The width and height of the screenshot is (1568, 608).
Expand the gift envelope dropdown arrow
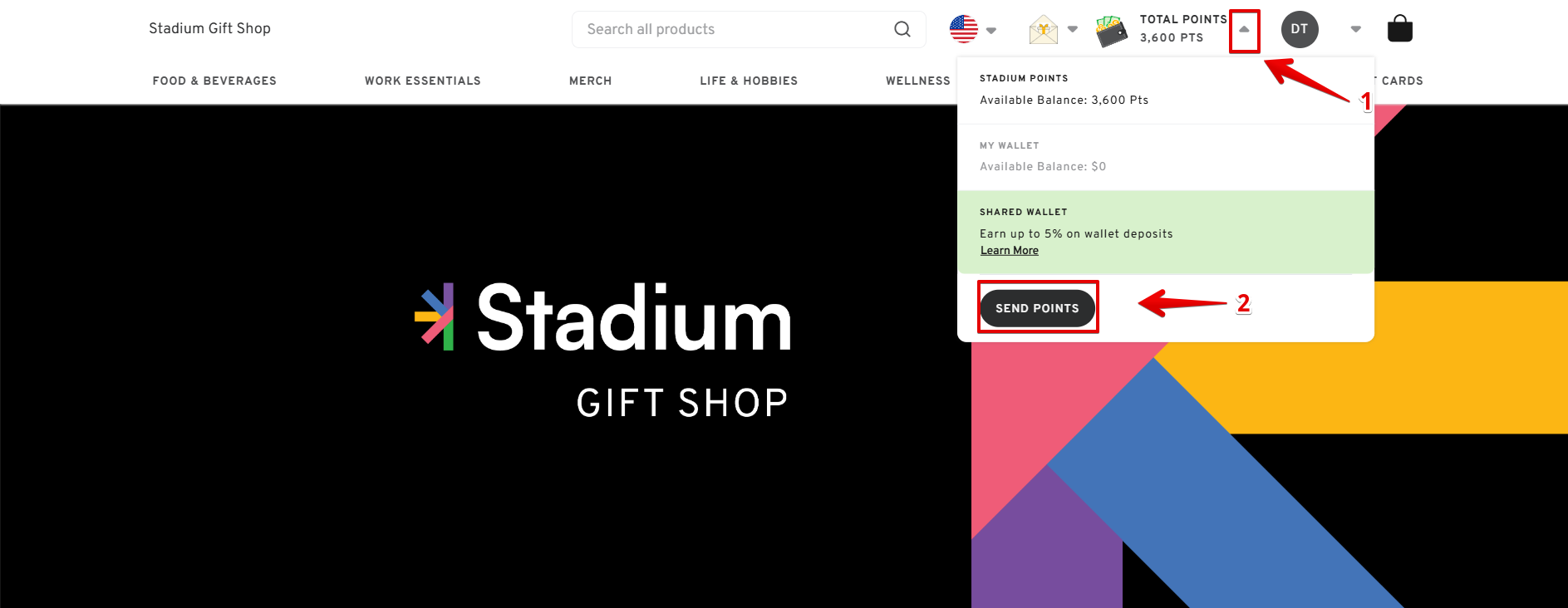pyautogui.click(x=1073, y=29)
